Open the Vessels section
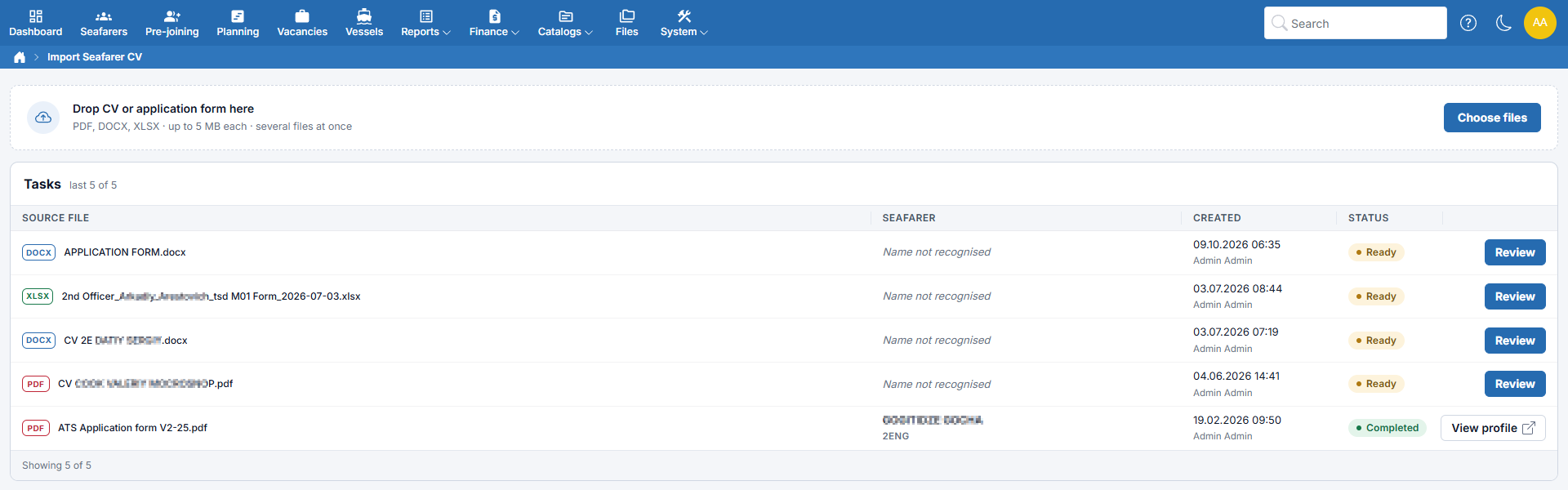 point(364,23)
